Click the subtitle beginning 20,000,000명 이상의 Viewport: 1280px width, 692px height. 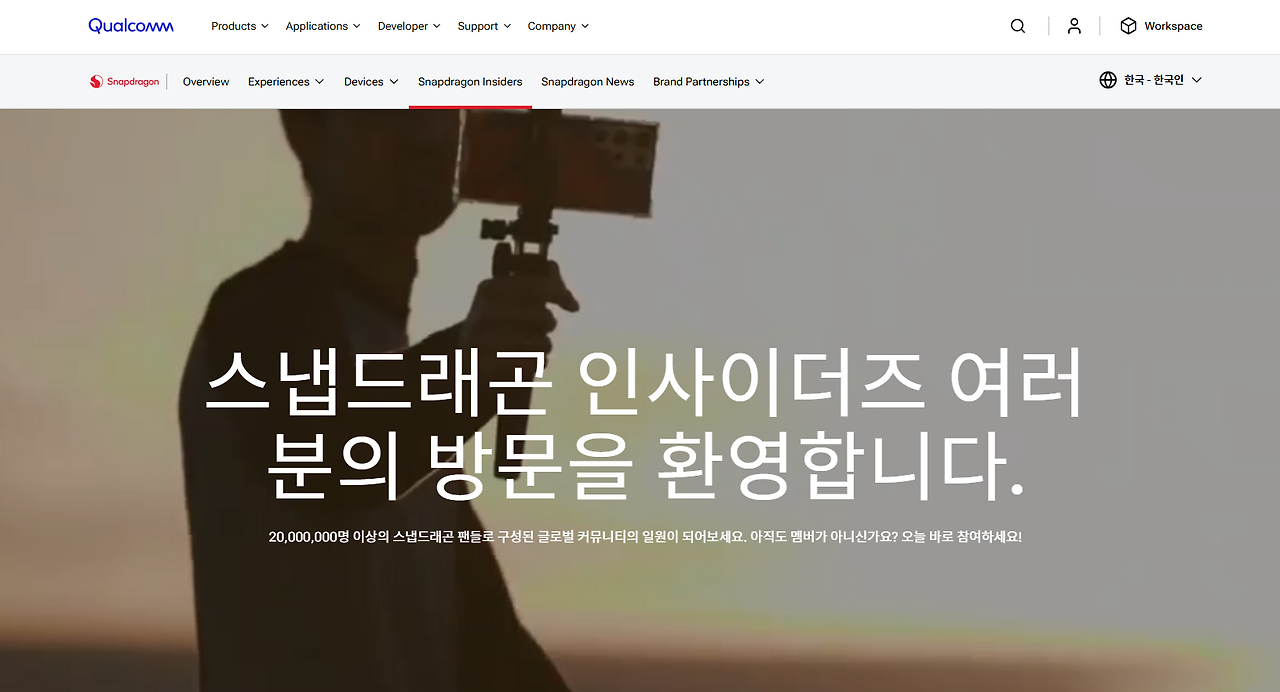[x=645, y=537]
